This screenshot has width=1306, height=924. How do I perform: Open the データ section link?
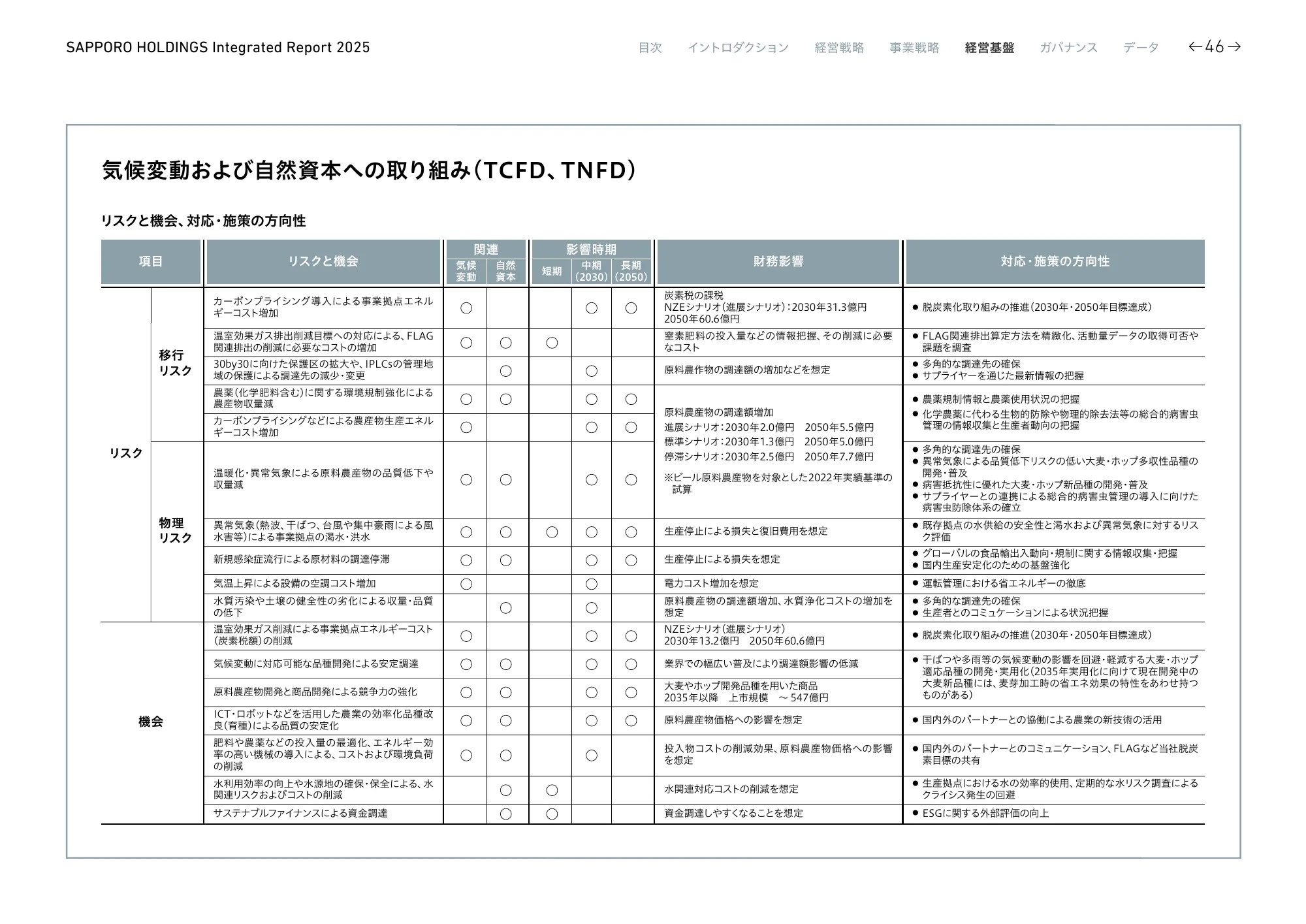point(1141,48)
